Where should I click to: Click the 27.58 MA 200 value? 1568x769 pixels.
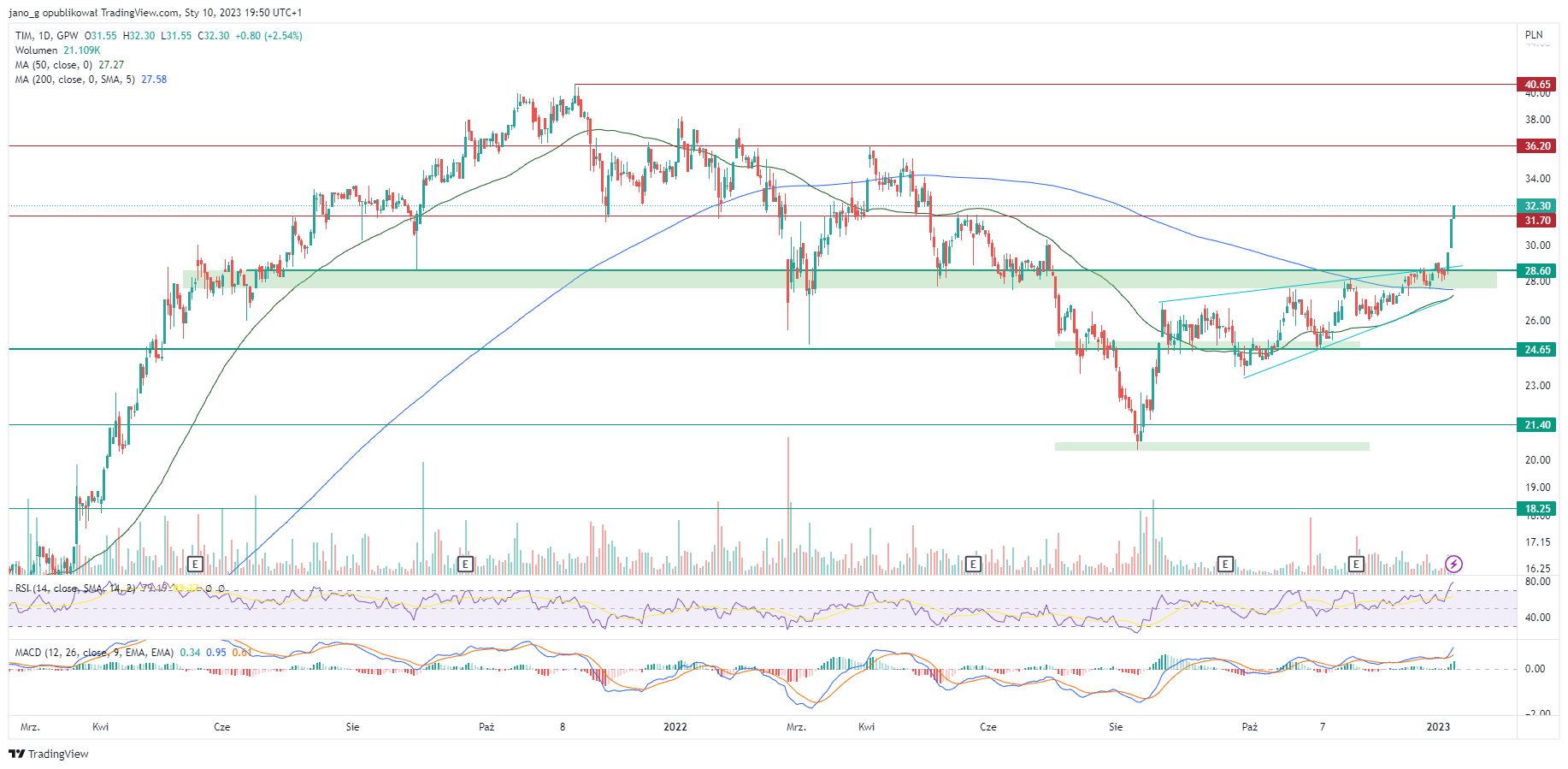click(154, 80)
